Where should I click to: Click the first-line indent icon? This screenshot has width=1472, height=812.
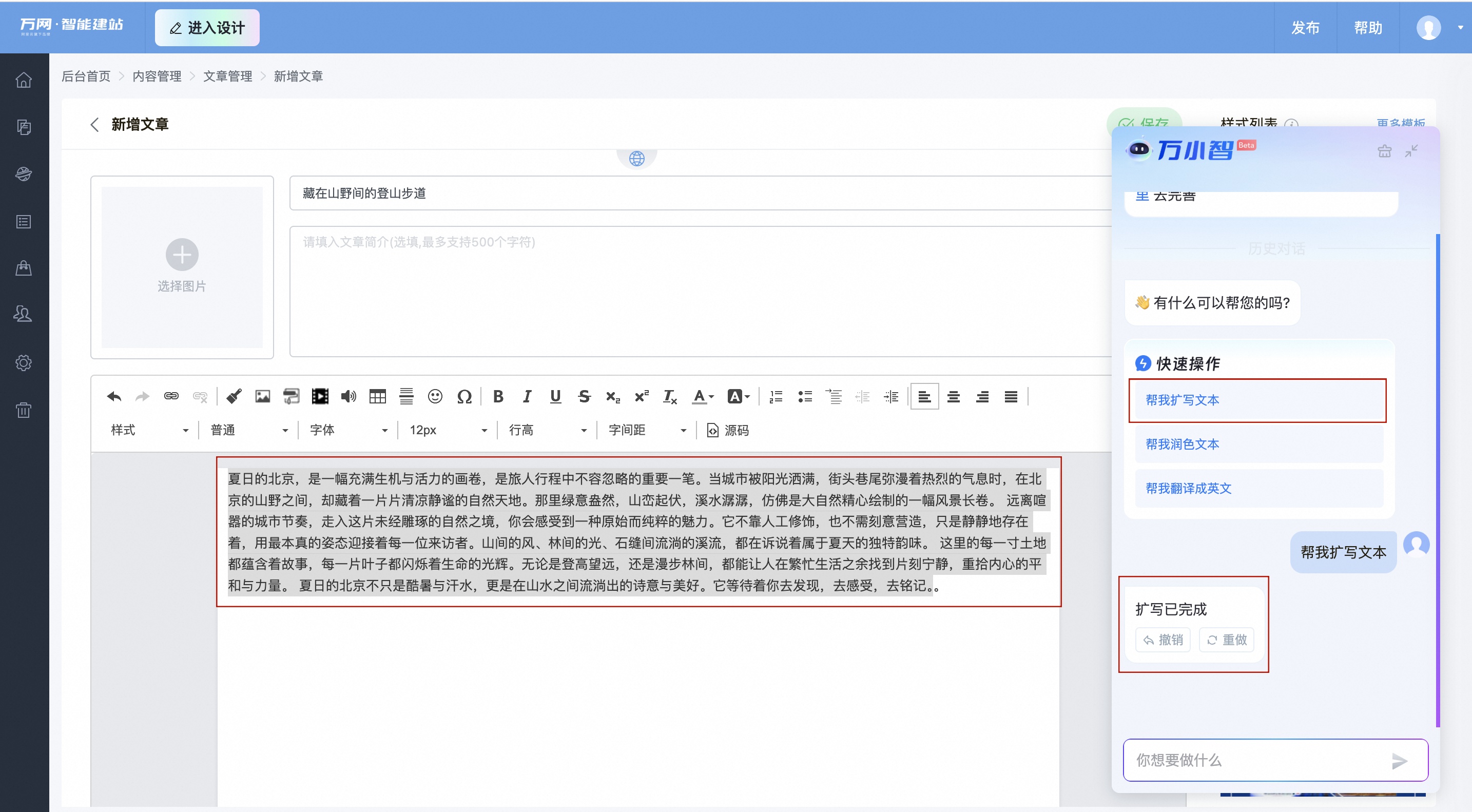[x=834, y=397]
